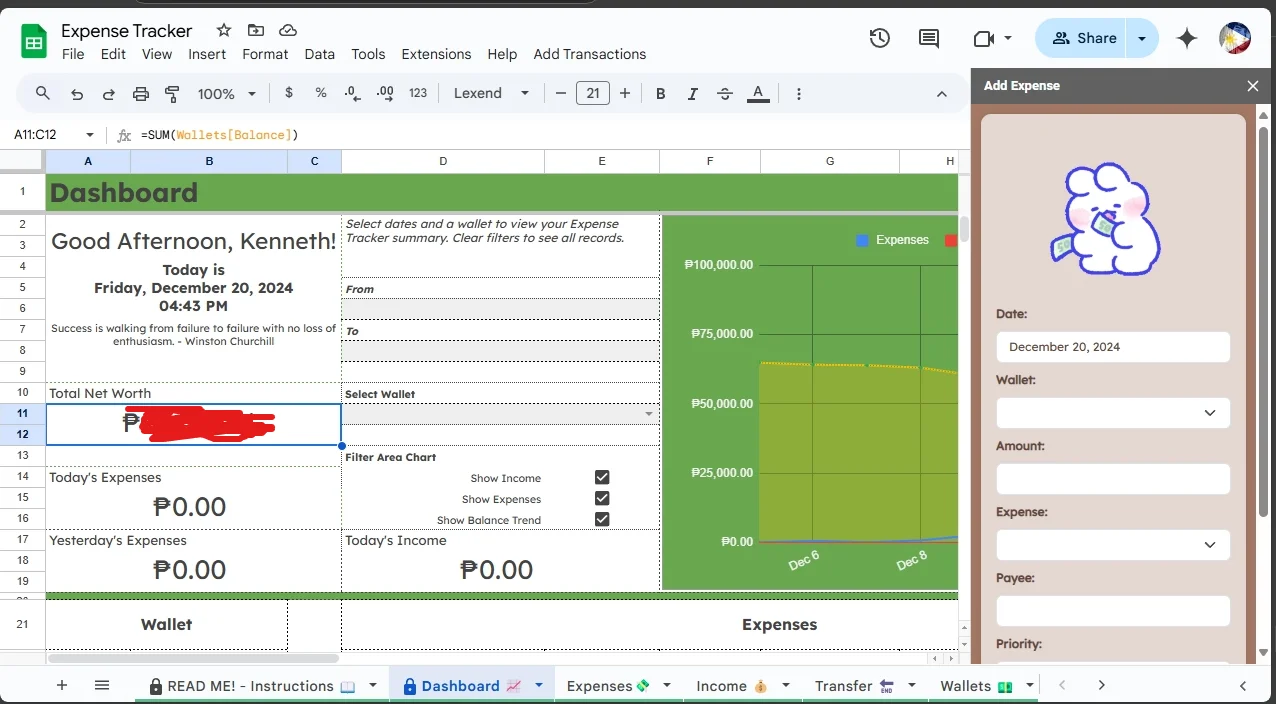Viewport: 1276px width, 704px height.
Task: Check the cloud document status icon
Action: tap(288, 31)
